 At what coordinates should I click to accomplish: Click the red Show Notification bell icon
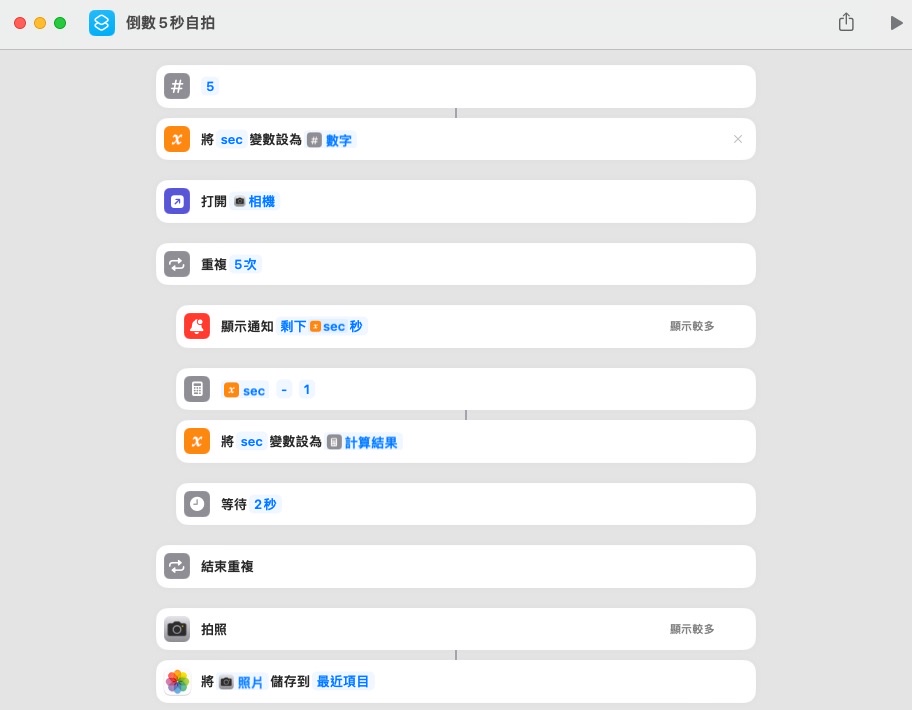197,326
